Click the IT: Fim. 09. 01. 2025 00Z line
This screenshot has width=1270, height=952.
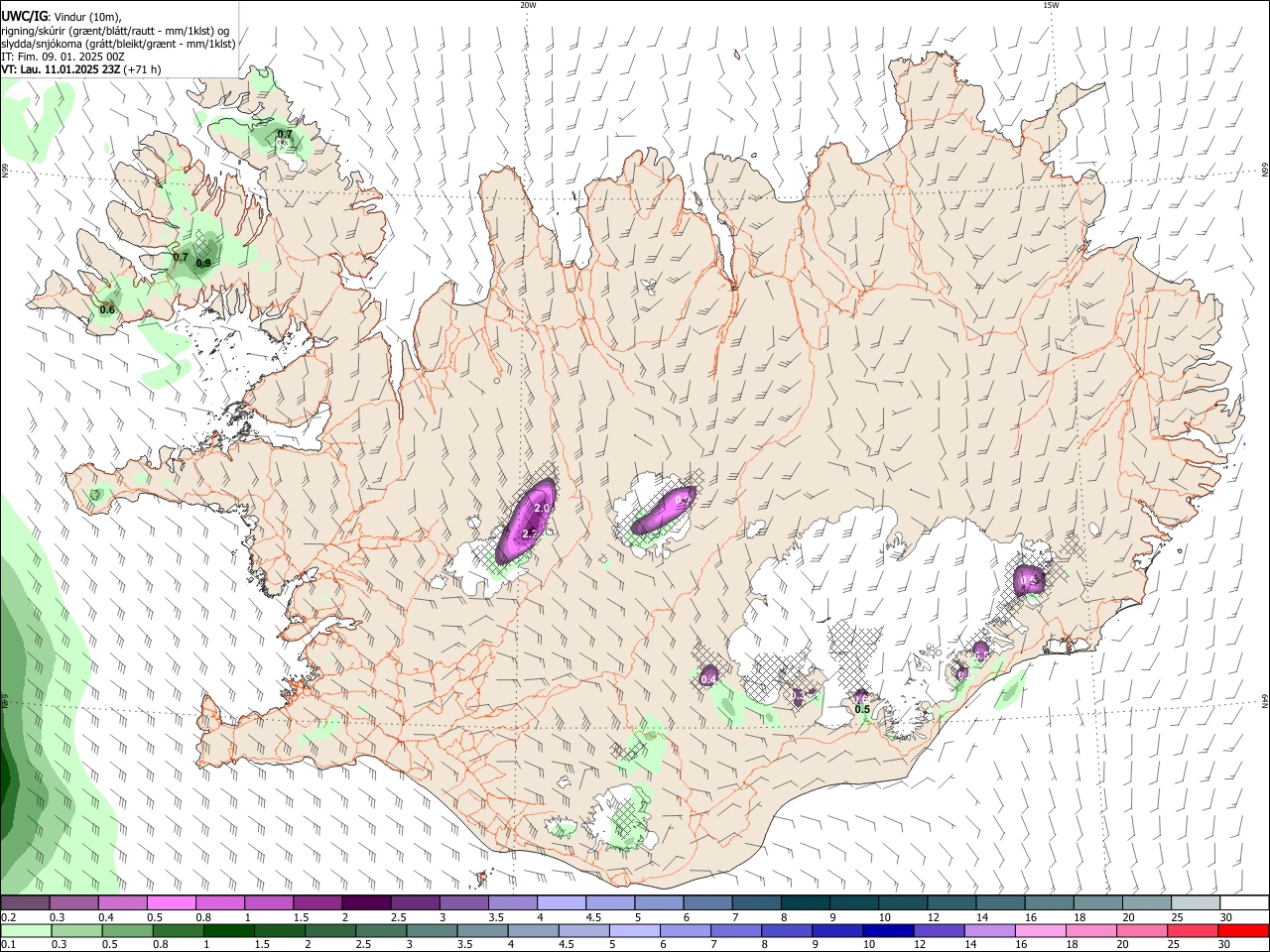tap(63, 57)
